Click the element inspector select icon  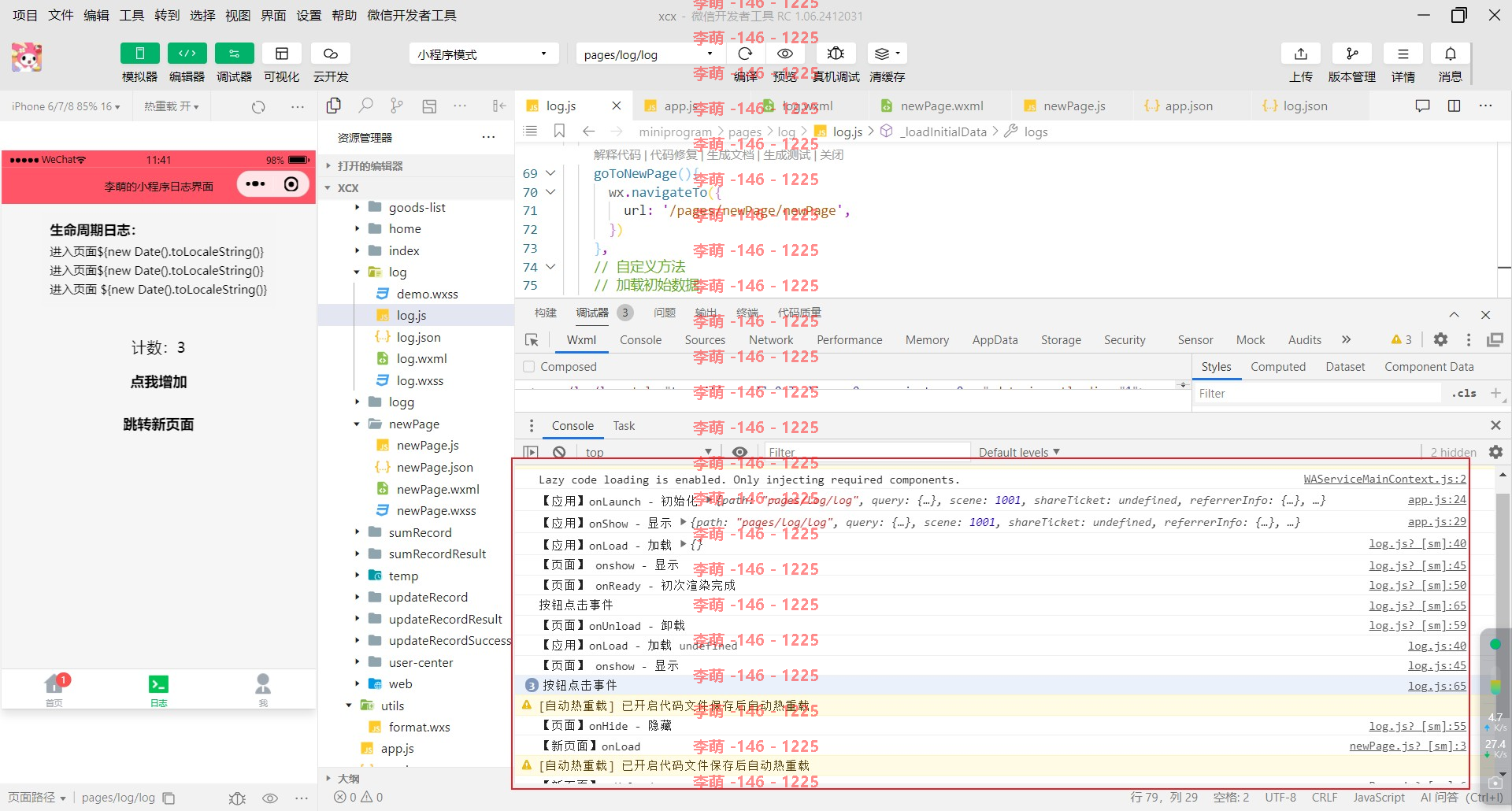(x=532, y=340)
